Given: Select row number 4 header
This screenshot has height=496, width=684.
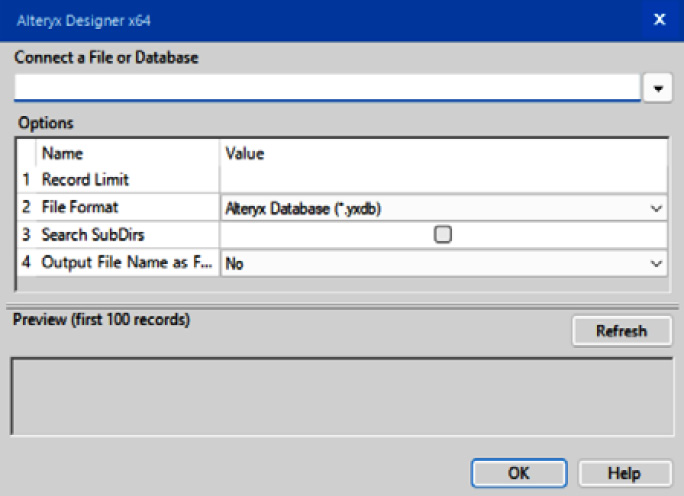Looking at the screenshot, I should pos(26,262).
